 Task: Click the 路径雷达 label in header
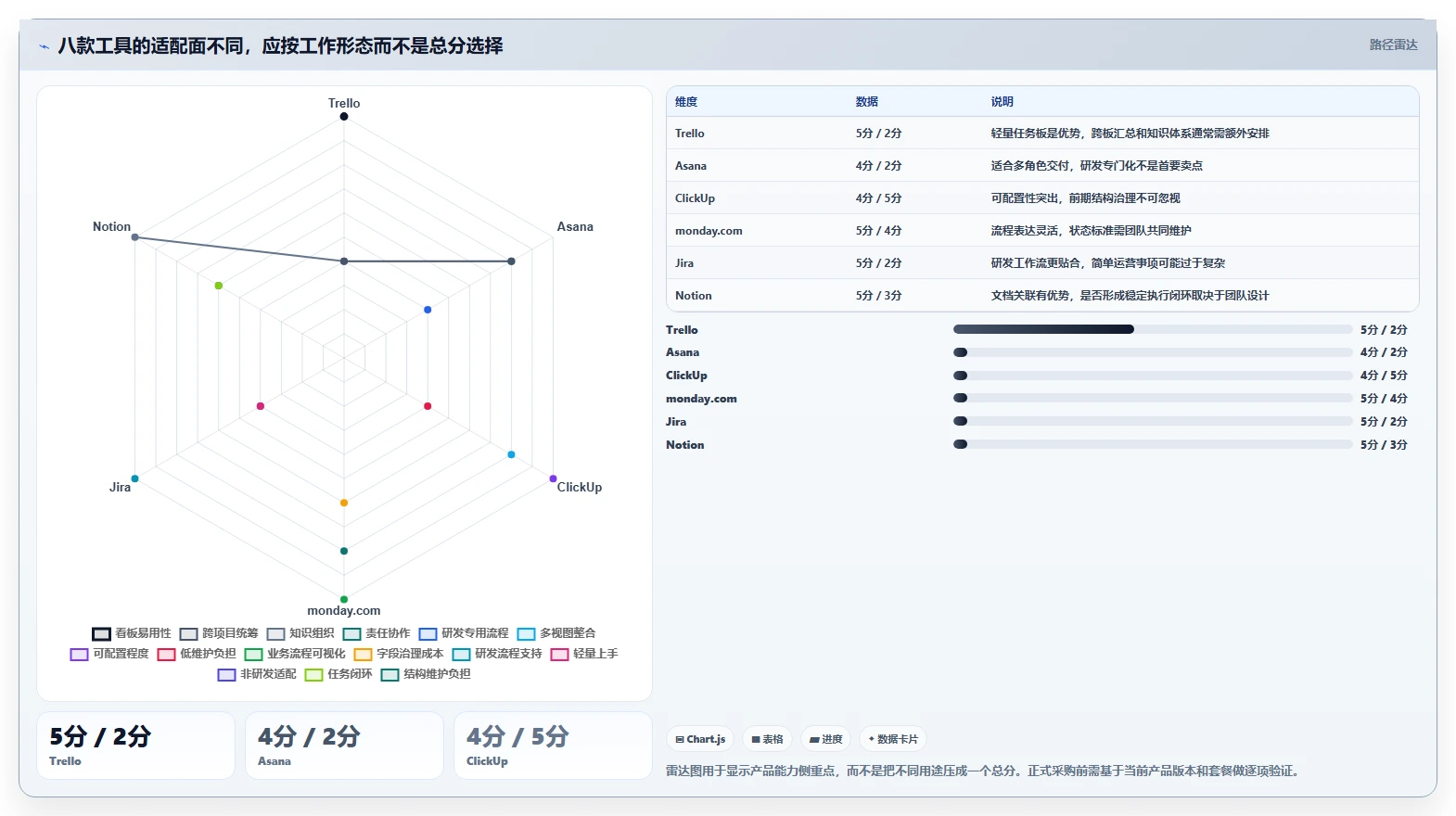pyautogui.click(x=1393, y=45)
